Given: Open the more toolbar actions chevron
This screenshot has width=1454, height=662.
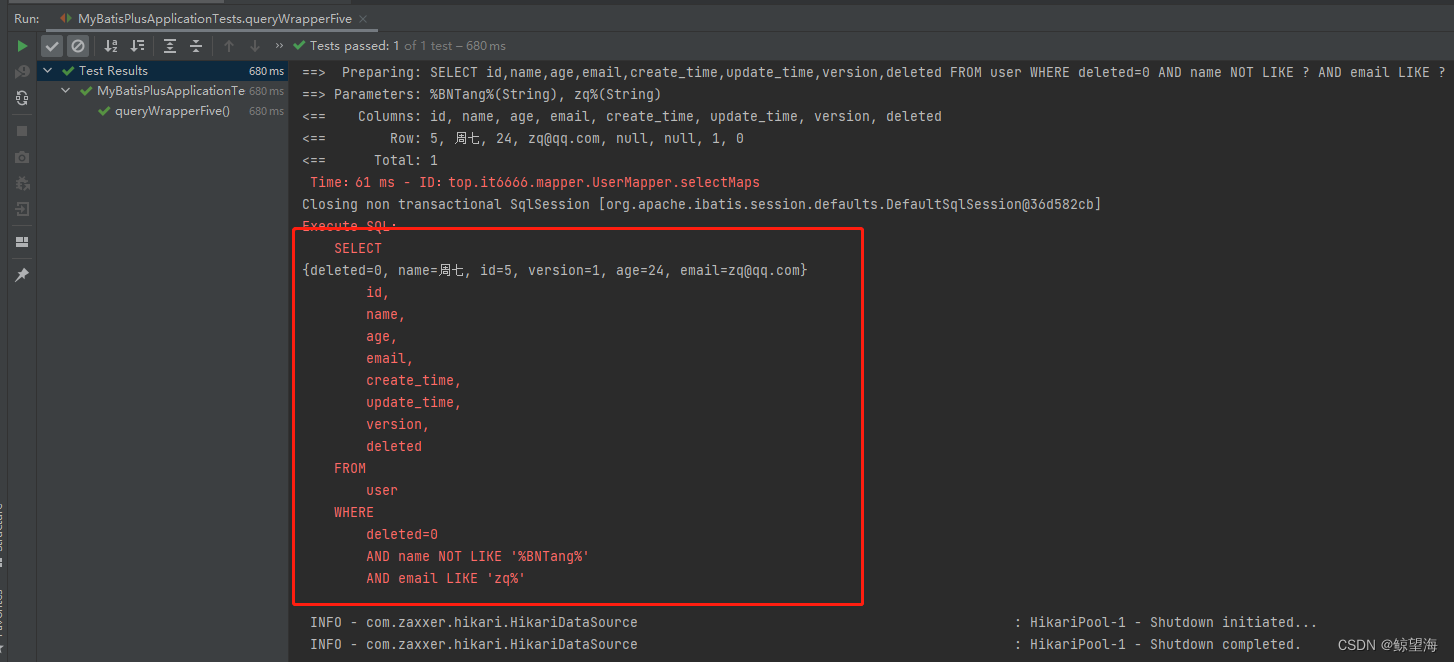Looking at the screenshot, I should coord(279,46).
